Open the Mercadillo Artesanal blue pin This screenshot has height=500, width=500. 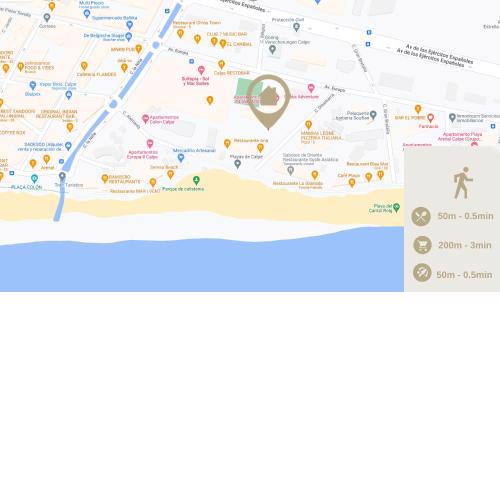[181, 158]
